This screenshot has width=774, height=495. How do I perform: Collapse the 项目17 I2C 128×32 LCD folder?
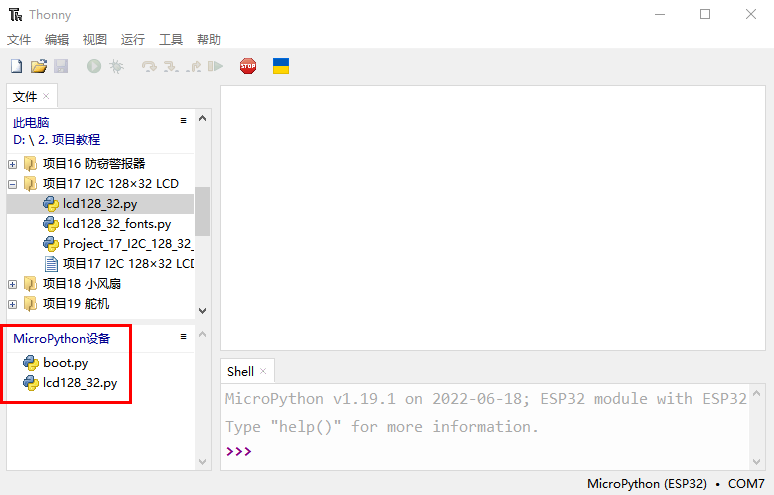(12, 184)
